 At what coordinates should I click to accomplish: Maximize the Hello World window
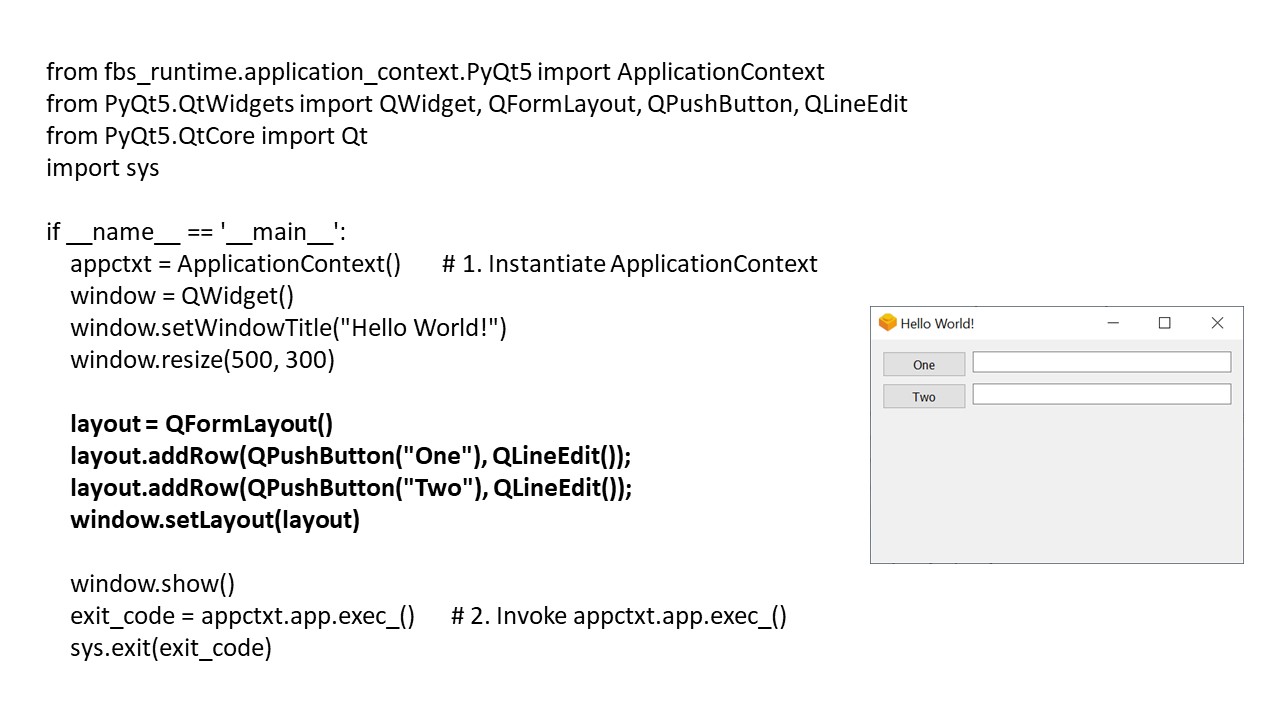(x=1164, y=323)
